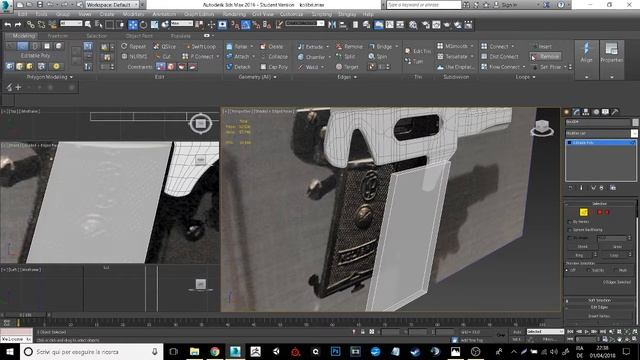
Task: Click the ViewCube in perspective viewport
Action: [x=542, y=128]
